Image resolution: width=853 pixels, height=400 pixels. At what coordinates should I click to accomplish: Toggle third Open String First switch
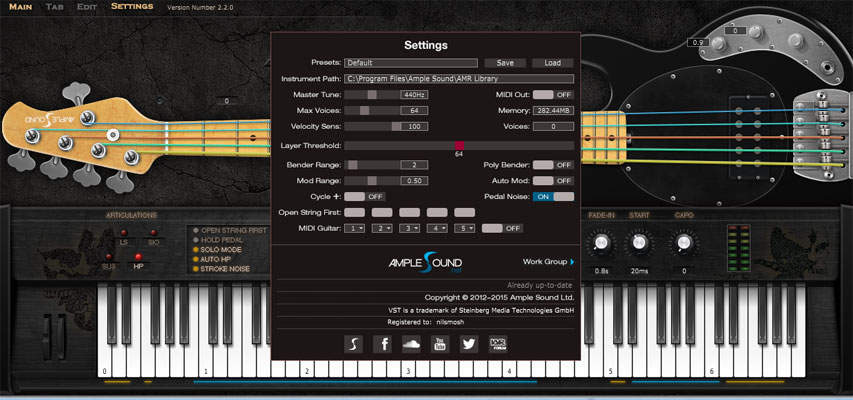pyautogui.click(x=410, y=212)
